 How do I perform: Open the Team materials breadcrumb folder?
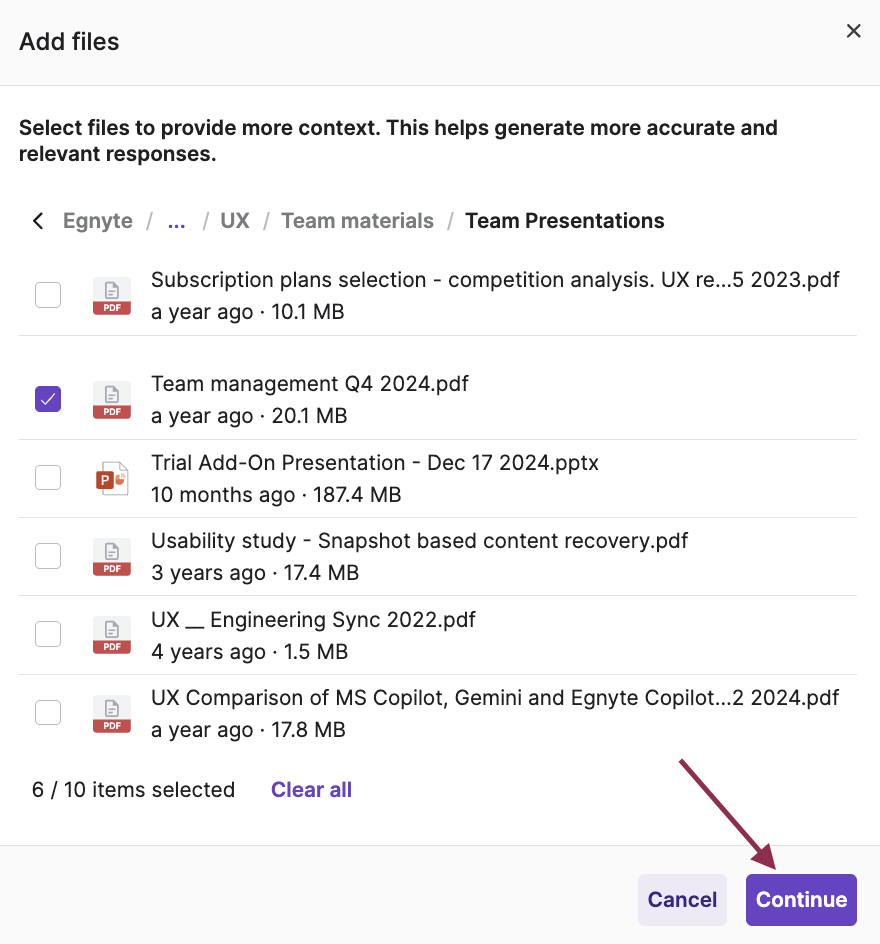(x=357, y=221)
